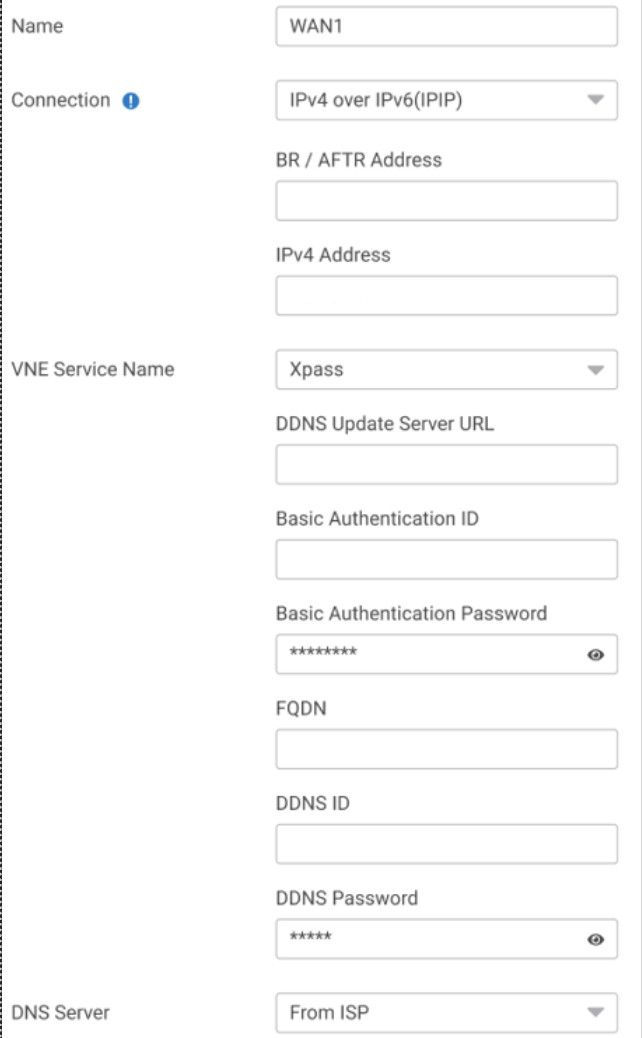Click the IPv4 Address input box
Viewport: 642px width, 1038px height.
(x=446, y=295)
